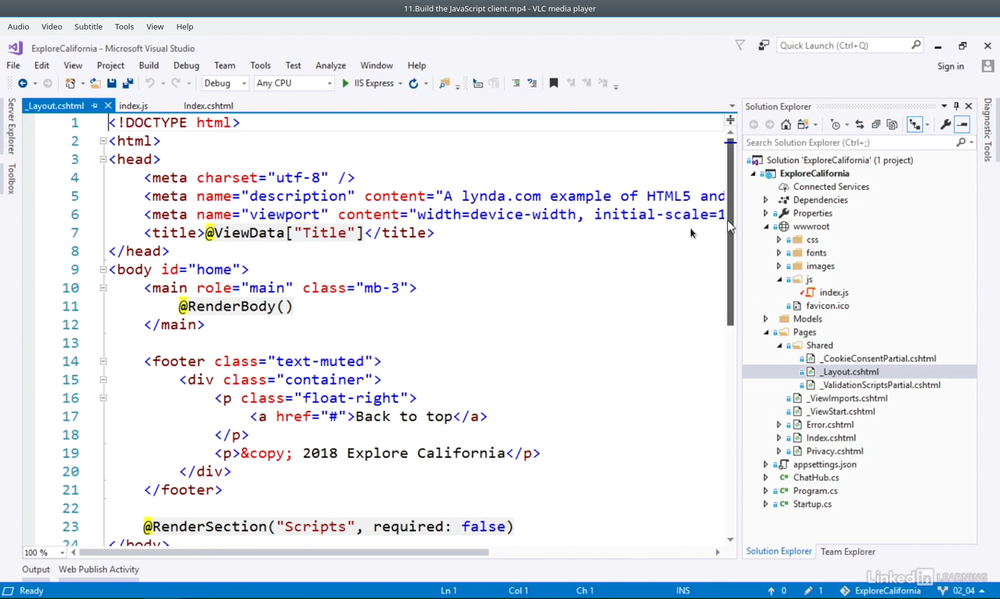
Task: Click the New Project toolbar icon
Action: (x=70, y=83)
